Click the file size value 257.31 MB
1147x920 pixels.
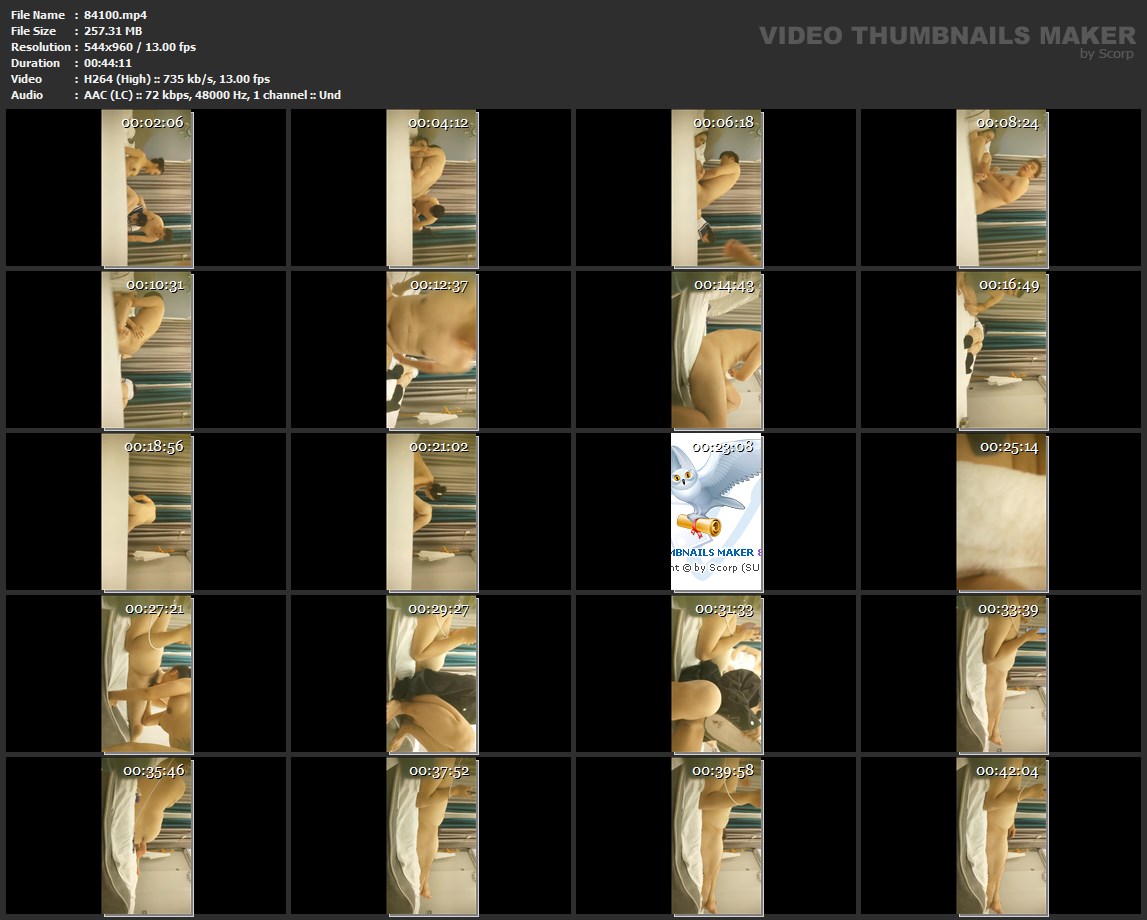click(113, 31)
